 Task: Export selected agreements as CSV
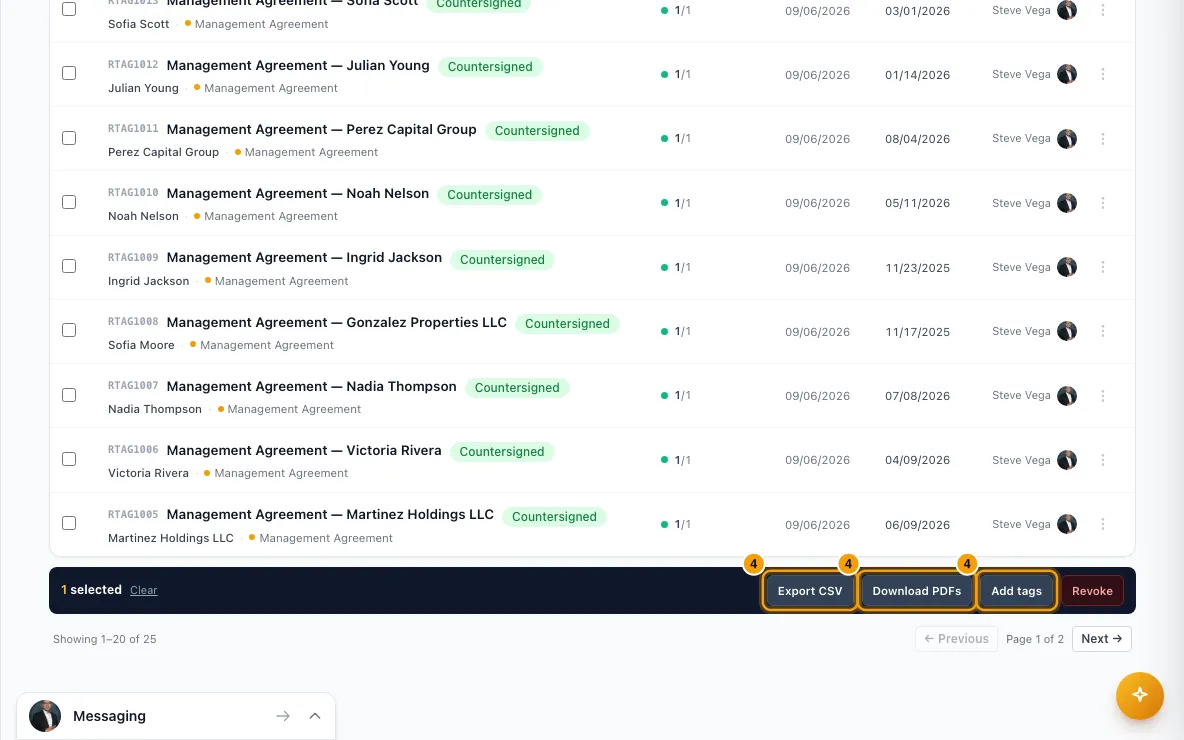(x=809, y=590)
